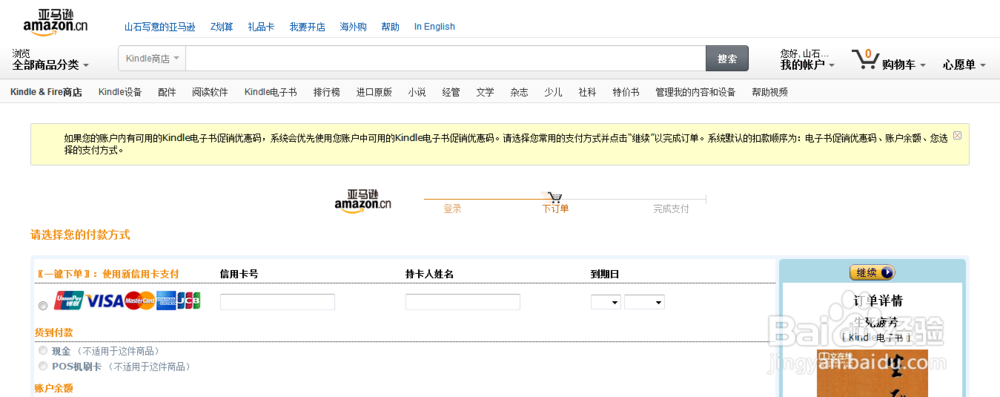Click the 持卡人姓名 cardholder name field
The image size is (1000, 397).
click(462, 302)
